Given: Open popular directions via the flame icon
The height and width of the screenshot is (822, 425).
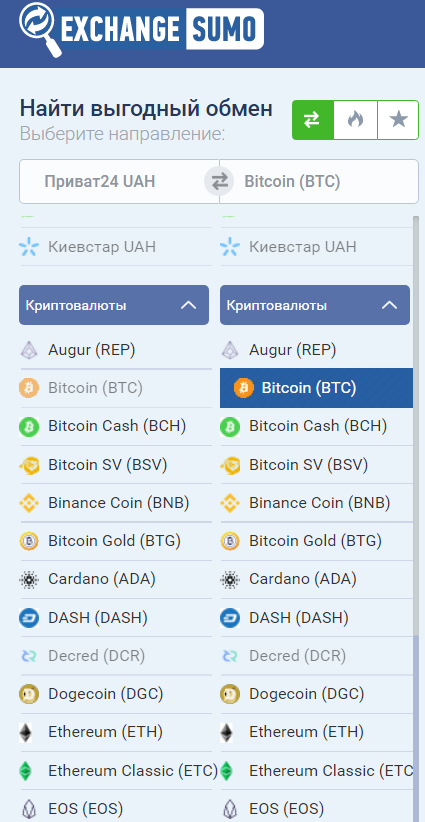Looking at the screenshot, I should coord(355,120).
